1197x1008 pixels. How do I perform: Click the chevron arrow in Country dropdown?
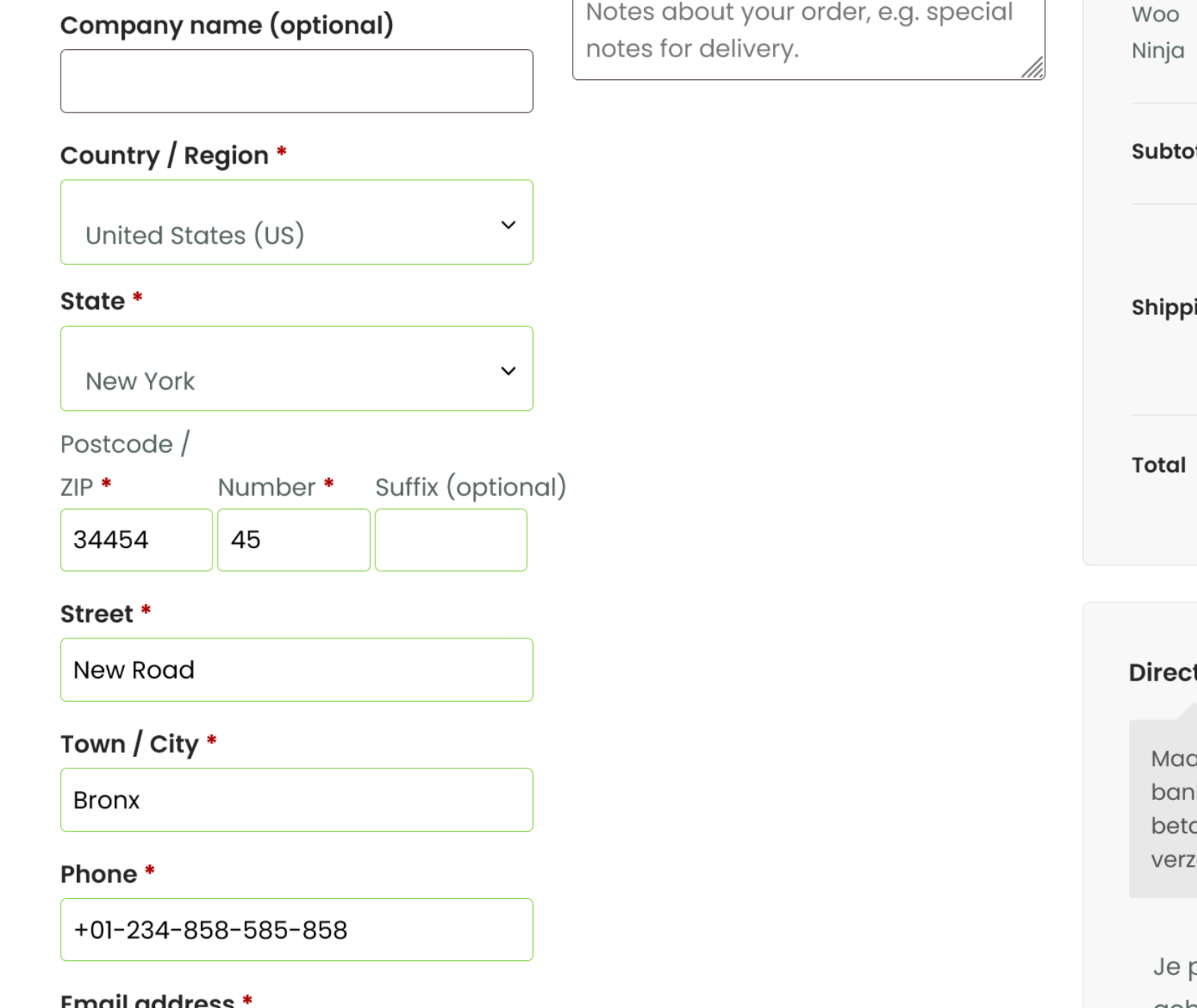[508, 225]
